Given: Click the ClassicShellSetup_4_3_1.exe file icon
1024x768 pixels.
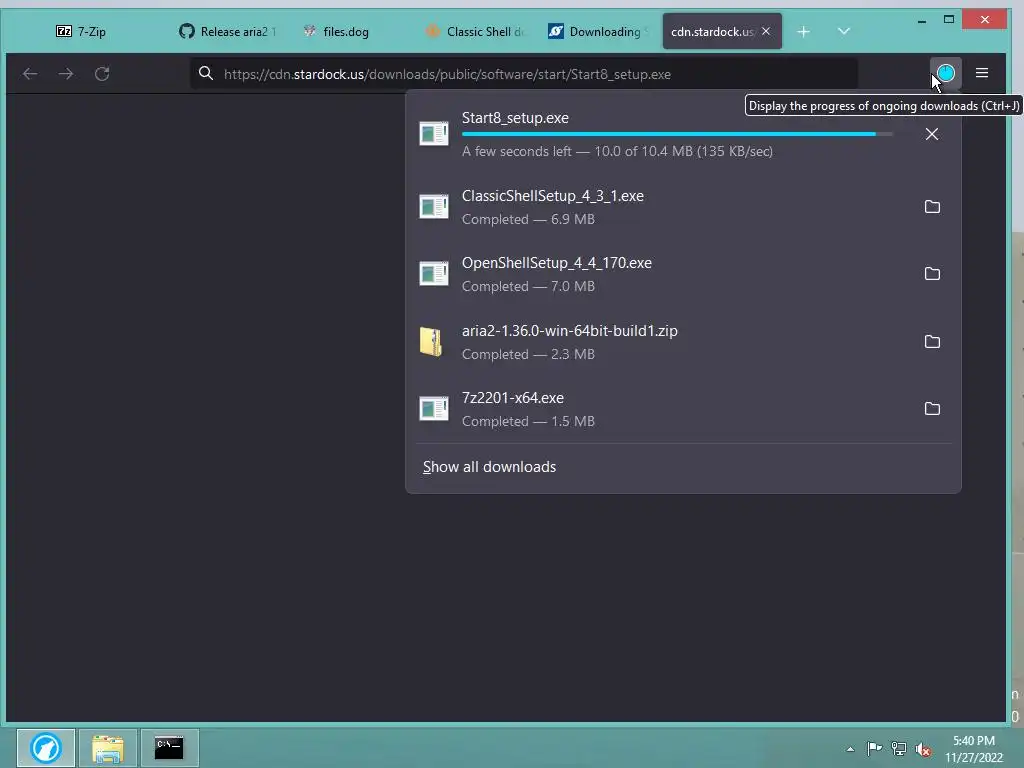Looking at the screenshot, I should click(x=434, y=206).
